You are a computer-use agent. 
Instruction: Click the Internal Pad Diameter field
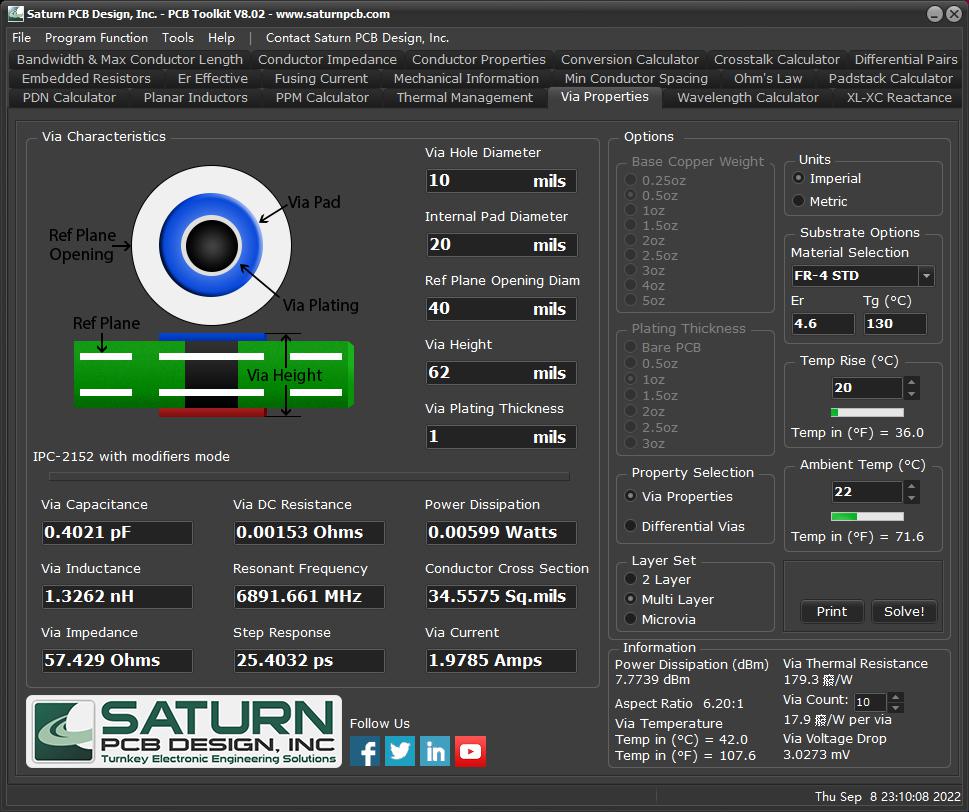pos(501,245)
